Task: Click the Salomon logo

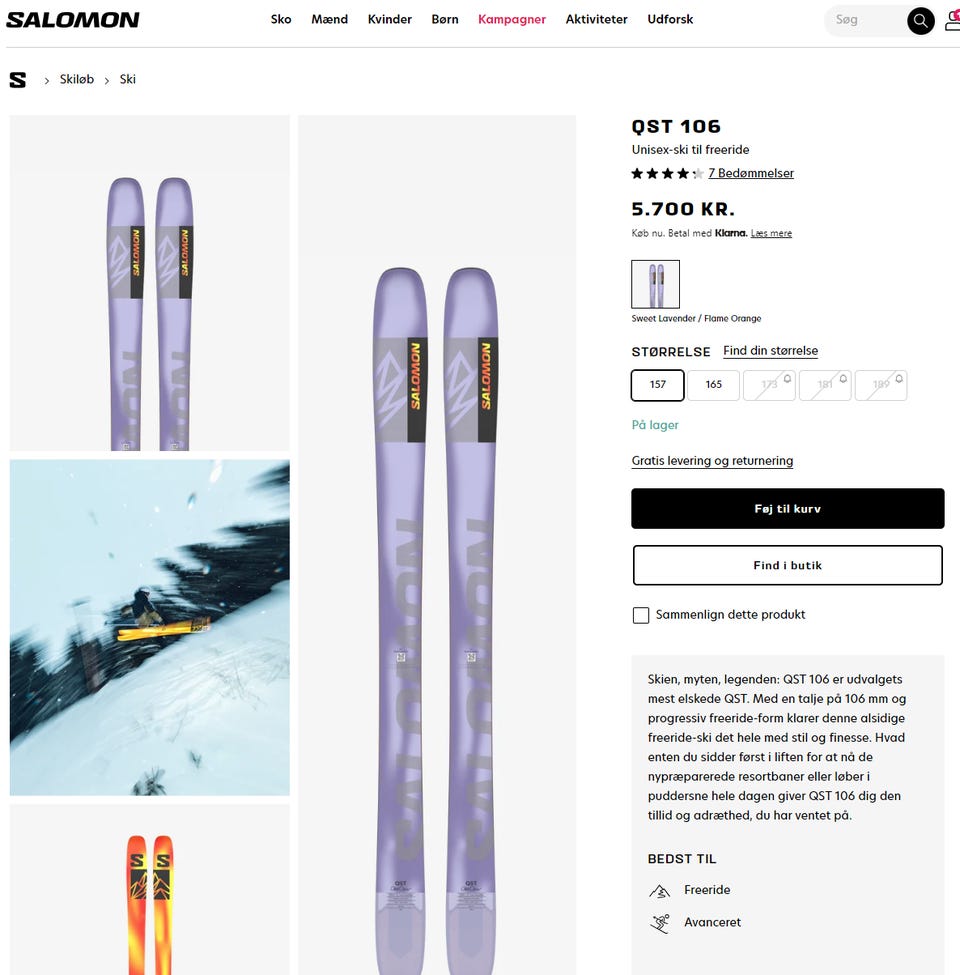Action: [x=72, y=18]
